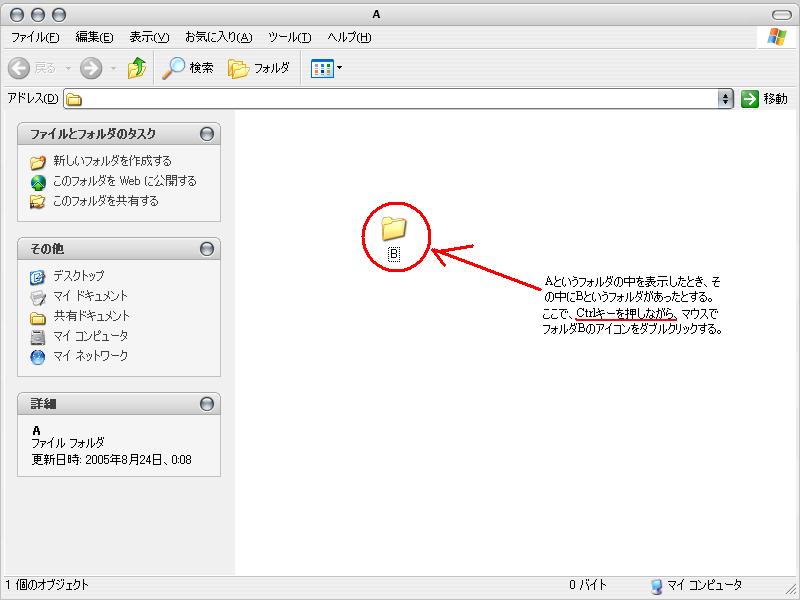Click the Back arrow toolbar icon
The image size is (800, 600).
[x=19, y=68]
